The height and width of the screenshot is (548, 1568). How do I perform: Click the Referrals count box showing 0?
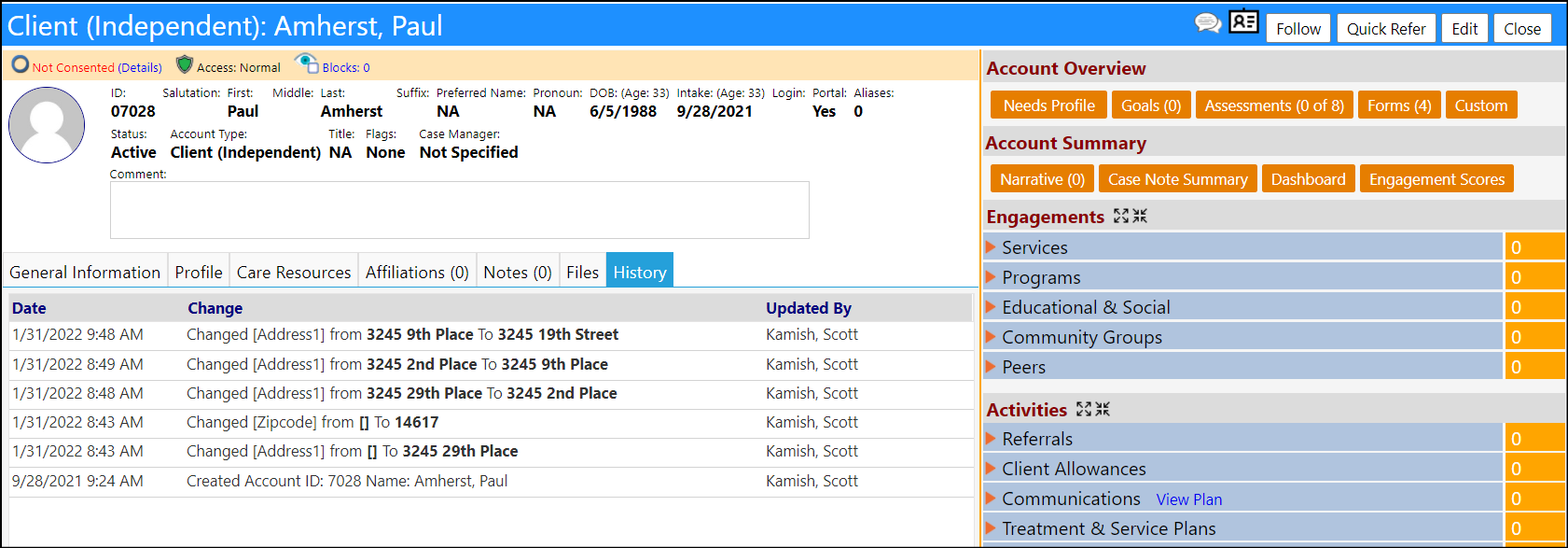[x=1534, y=439]
